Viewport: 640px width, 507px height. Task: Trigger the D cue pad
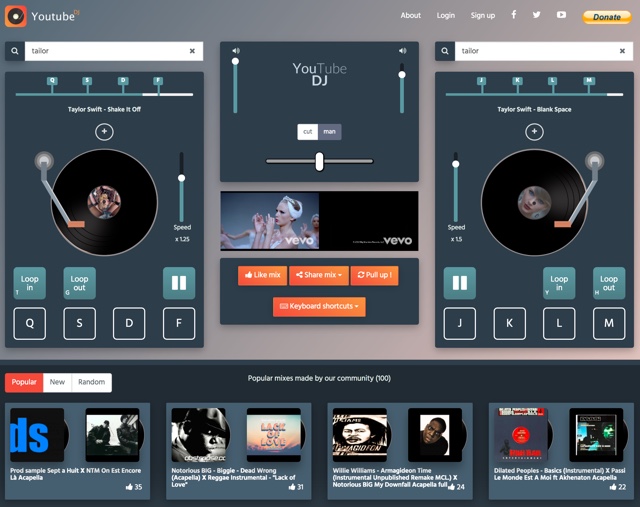point(129,323)
